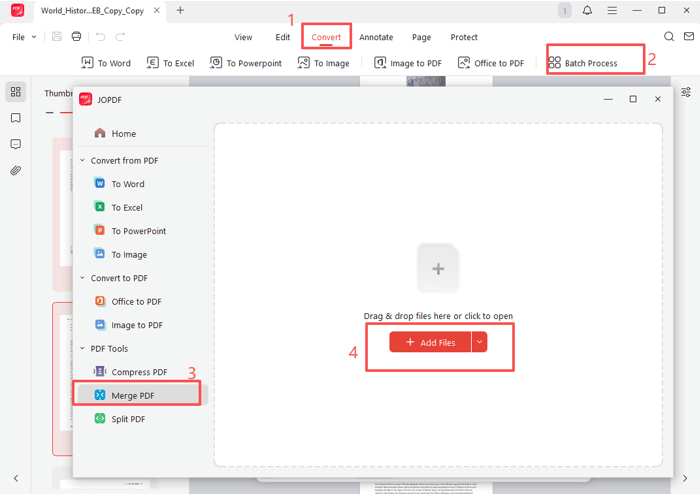The height and width of the screenshot is (494, 700).
Task: Click the Redo arrow
Action: [x=120, y=37]
